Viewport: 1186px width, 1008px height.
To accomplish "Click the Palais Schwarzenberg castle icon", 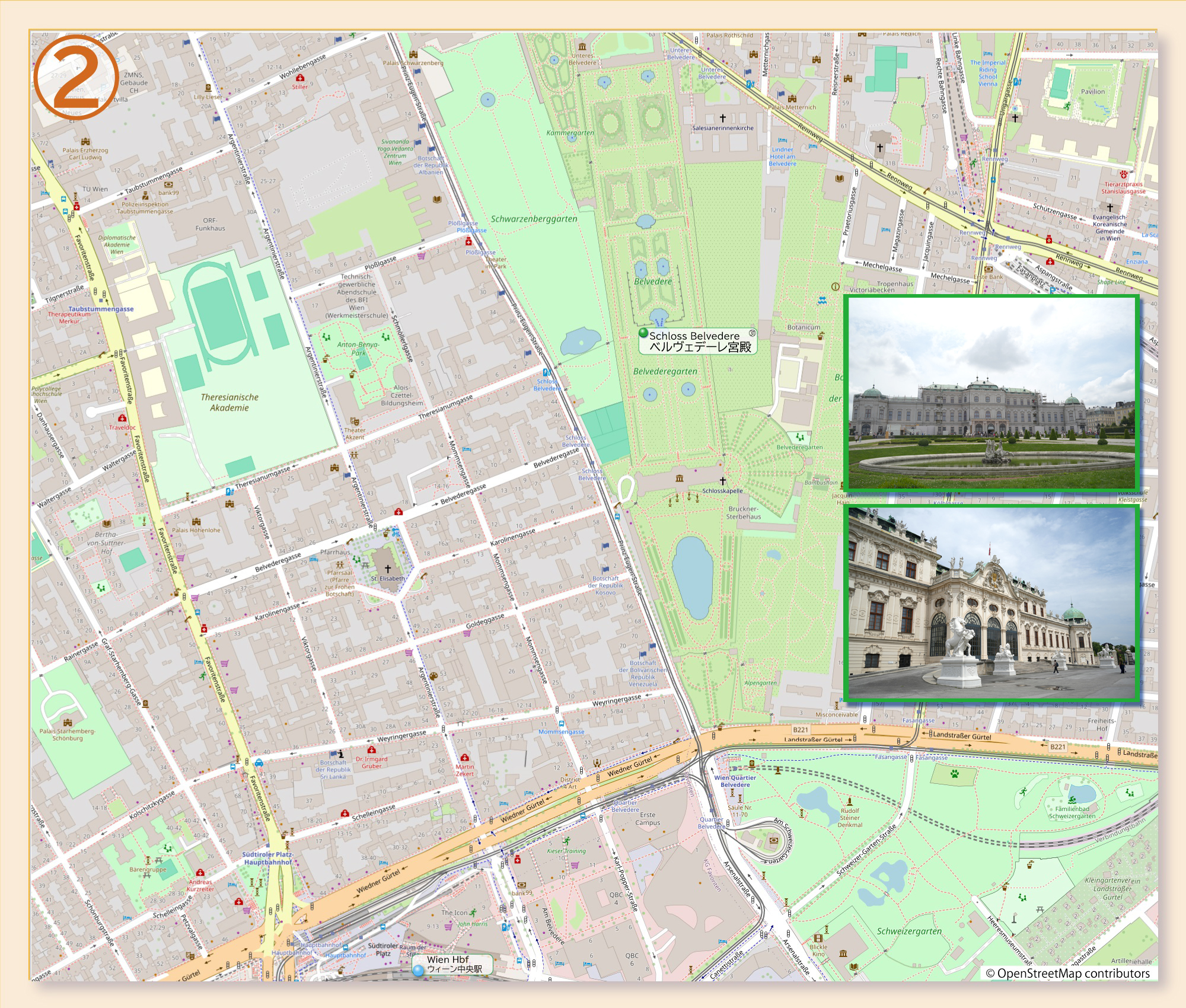I will (413, 55).
